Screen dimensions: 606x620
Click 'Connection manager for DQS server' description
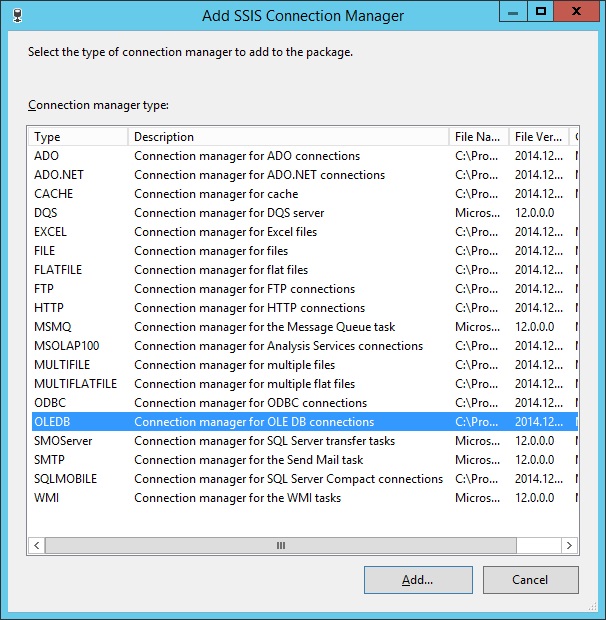[x=229, y=213]
